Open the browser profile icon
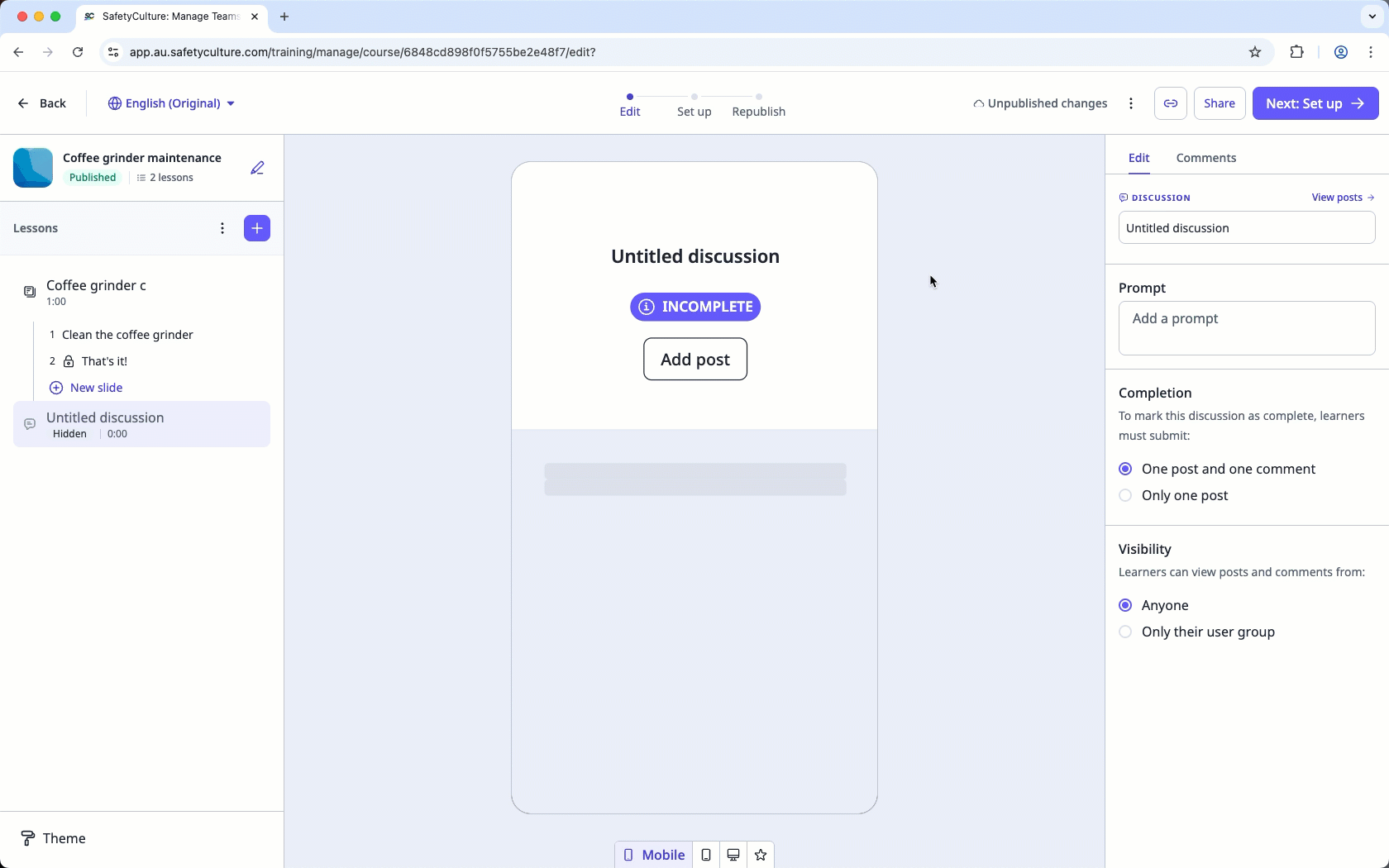Image resolution: width=1389 pixels, height=868 pixels. coord(1341,52)
